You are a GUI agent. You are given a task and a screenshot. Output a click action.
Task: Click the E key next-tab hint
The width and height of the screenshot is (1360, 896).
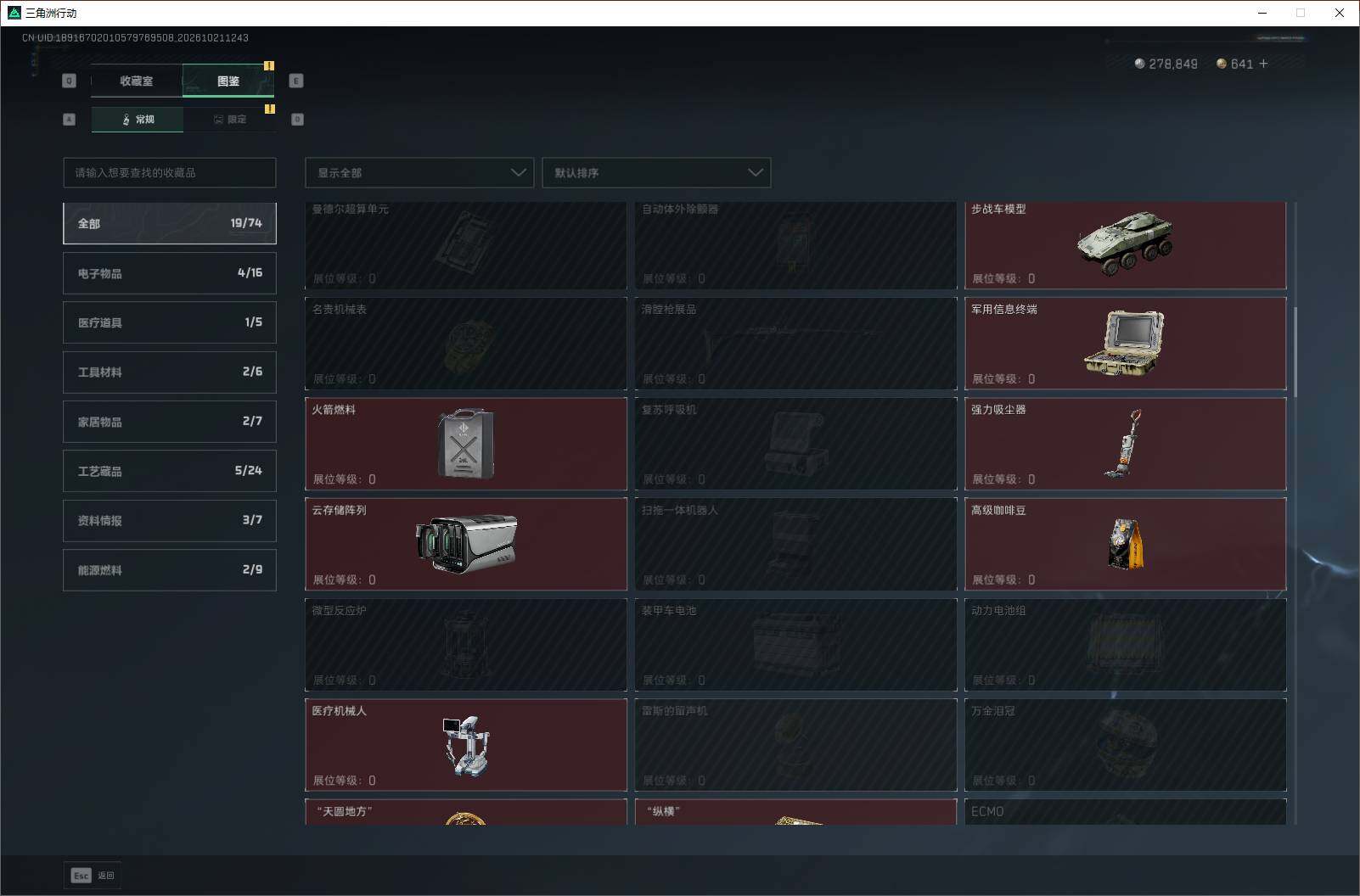click(296, 81)
